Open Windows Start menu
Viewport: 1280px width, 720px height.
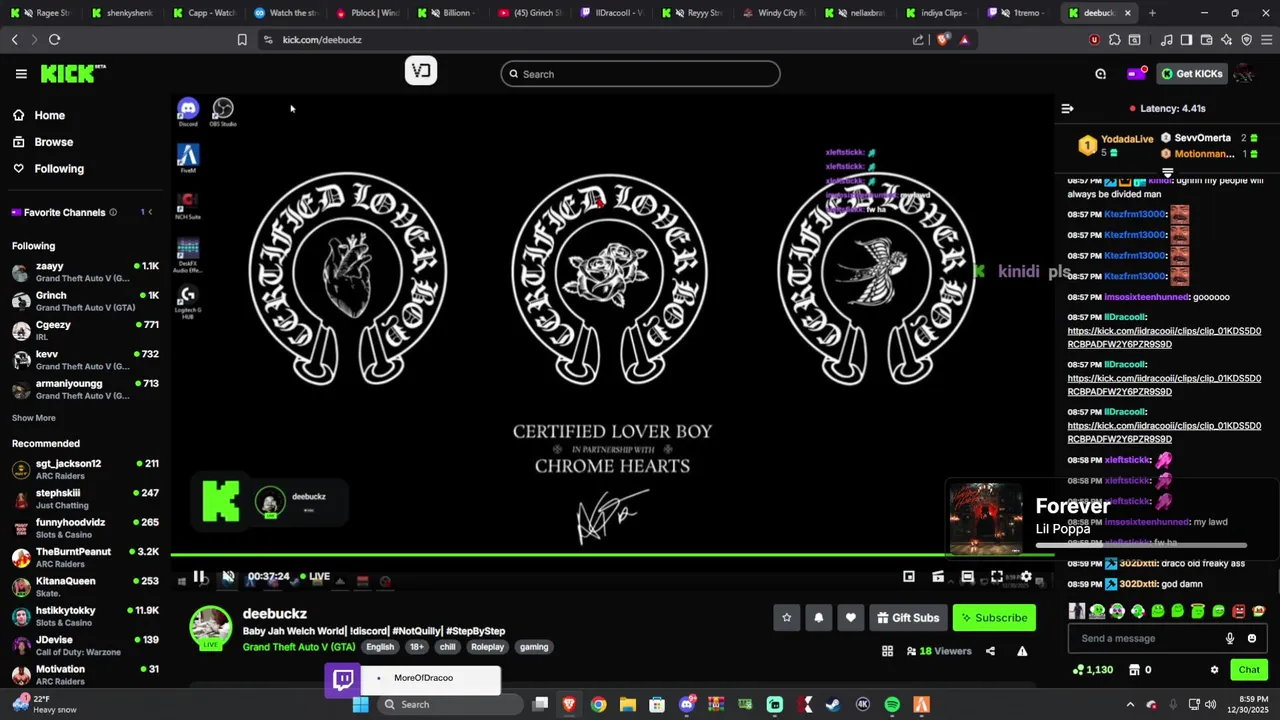pyautogui.click(x=361, y=705)
